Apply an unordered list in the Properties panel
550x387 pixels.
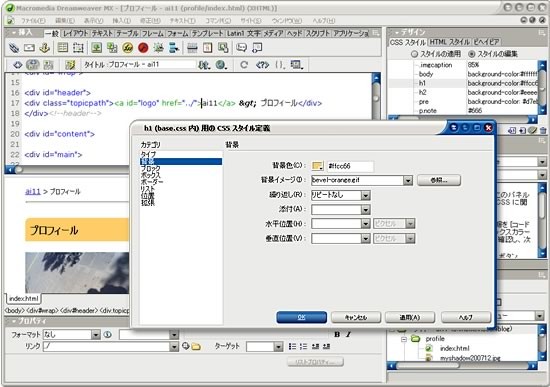click(x=292, y=347)
